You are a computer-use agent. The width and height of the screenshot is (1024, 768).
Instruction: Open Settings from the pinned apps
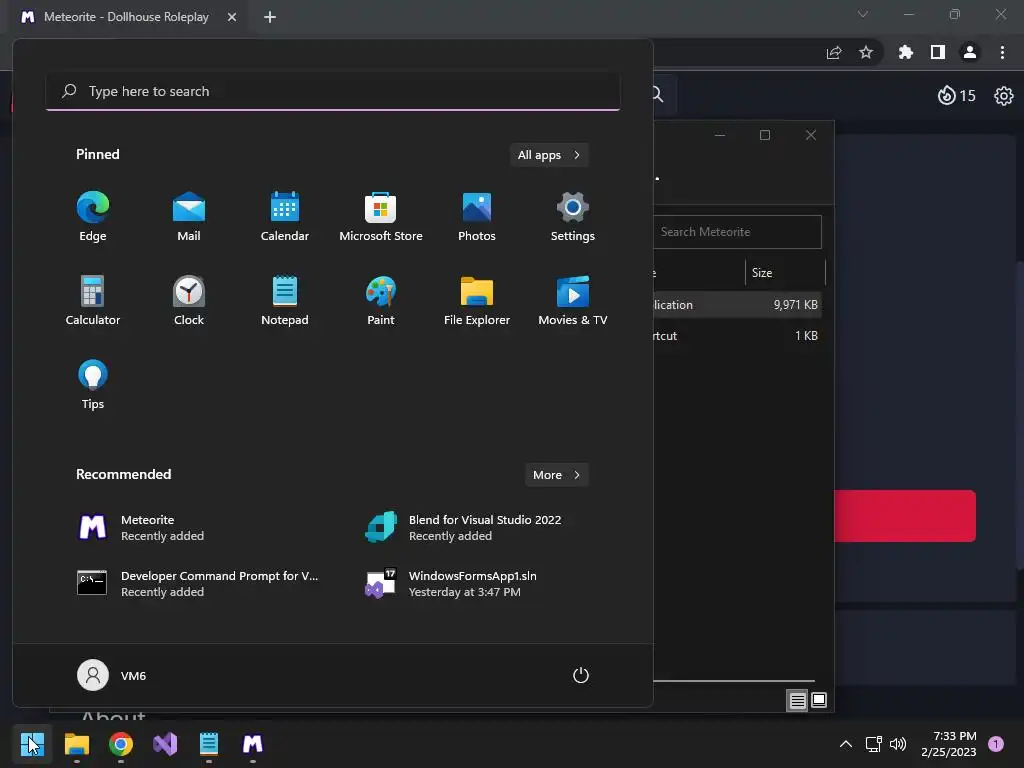573,217
